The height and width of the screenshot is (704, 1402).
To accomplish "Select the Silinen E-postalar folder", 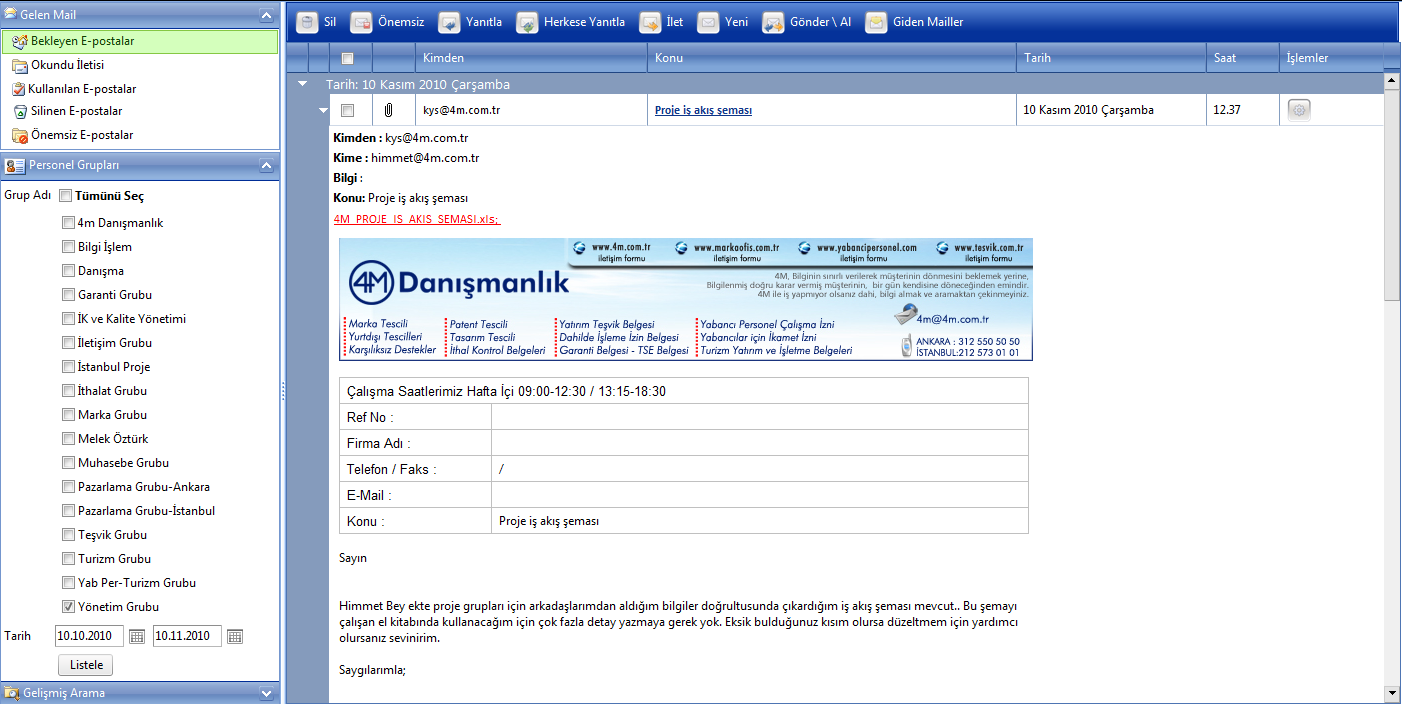I will coord(75,111).
